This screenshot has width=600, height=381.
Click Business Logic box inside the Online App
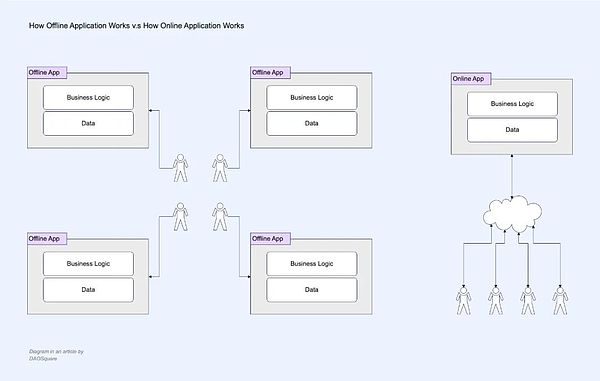512,104
